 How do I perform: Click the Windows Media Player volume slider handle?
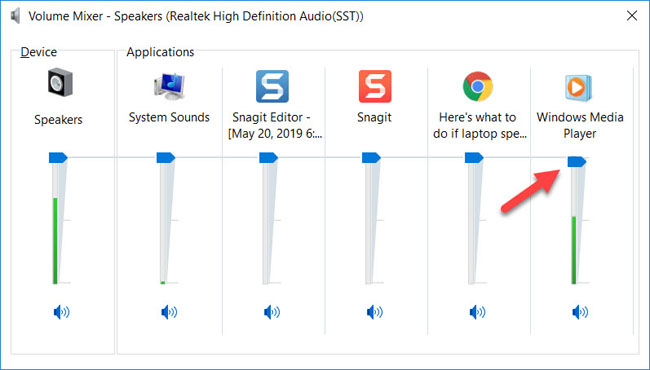(x=577, y=162)
